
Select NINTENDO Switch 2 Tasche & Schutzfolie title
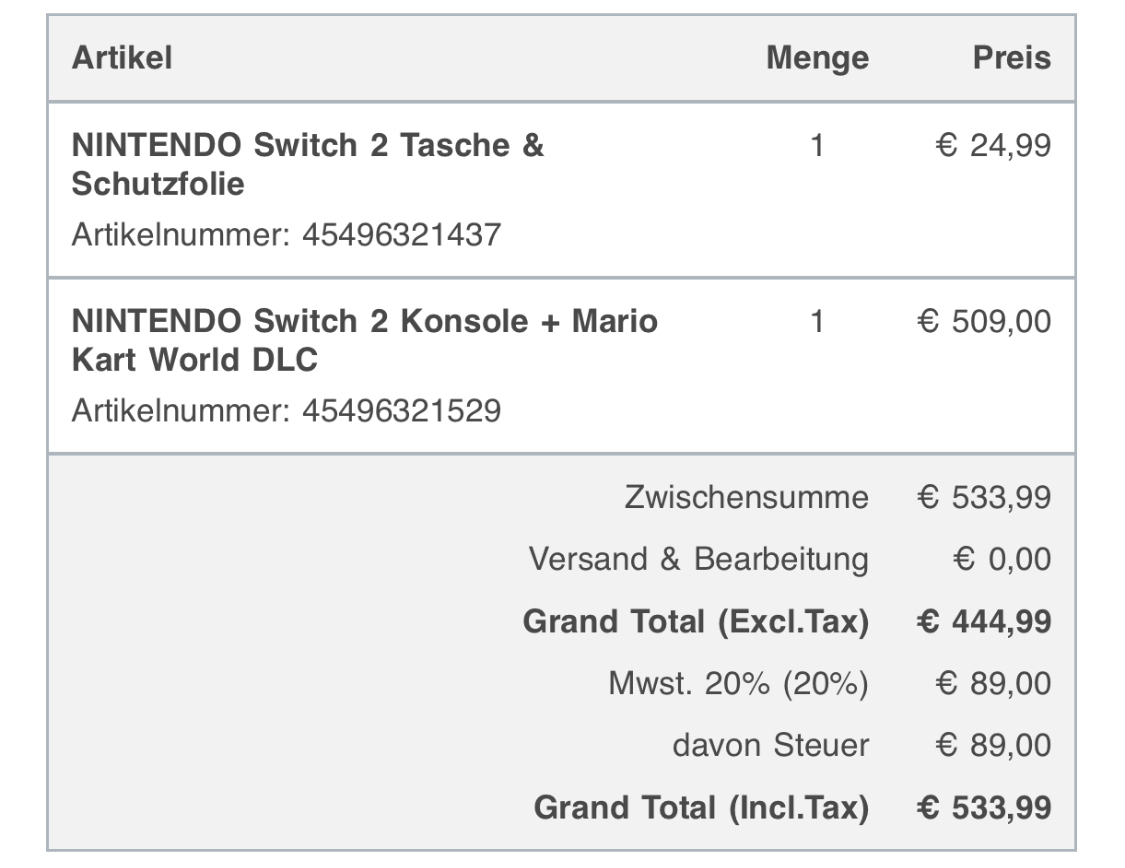(x=308, y=165)
